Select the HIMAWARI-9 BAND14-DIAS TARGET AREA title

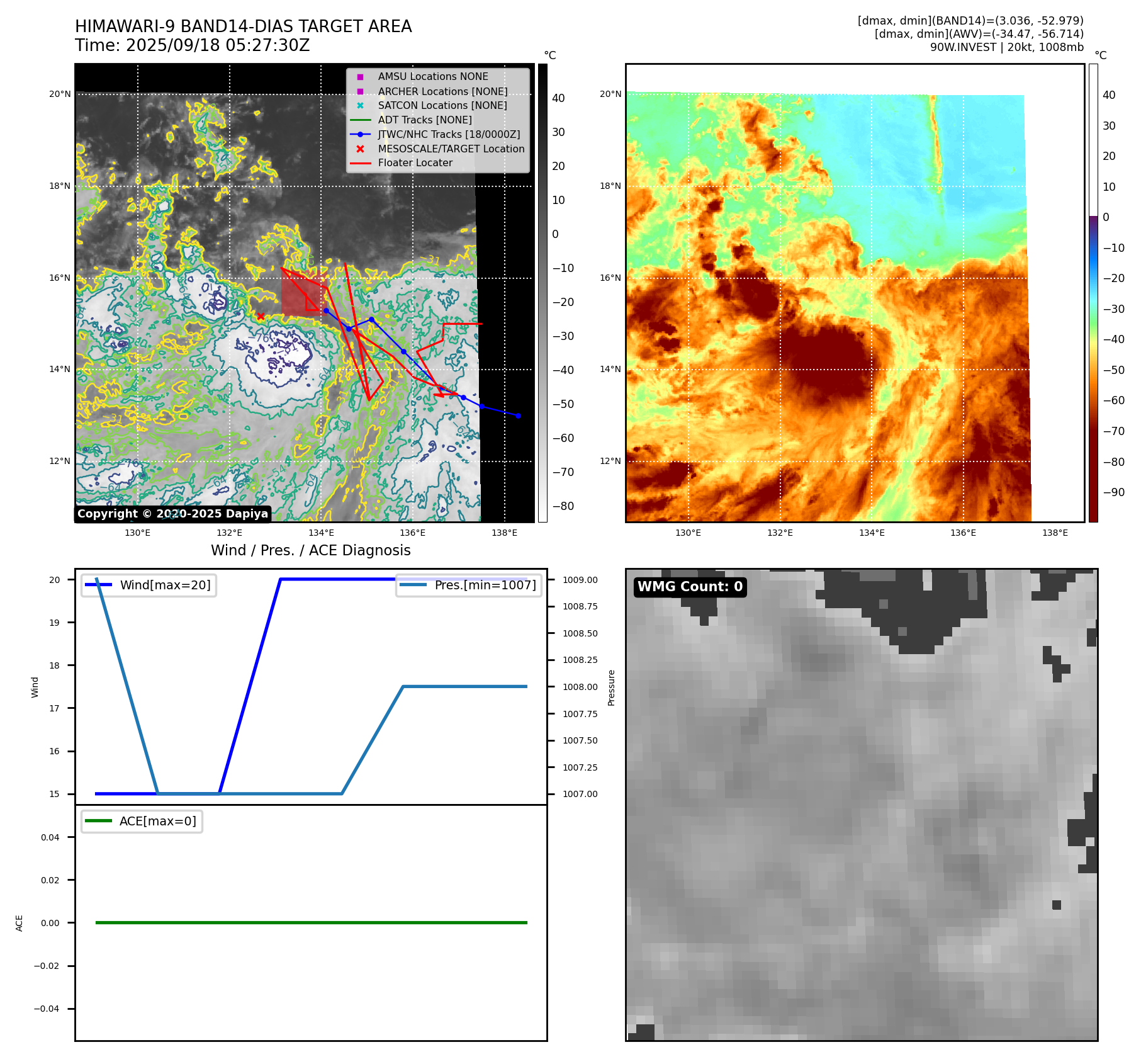244,26
